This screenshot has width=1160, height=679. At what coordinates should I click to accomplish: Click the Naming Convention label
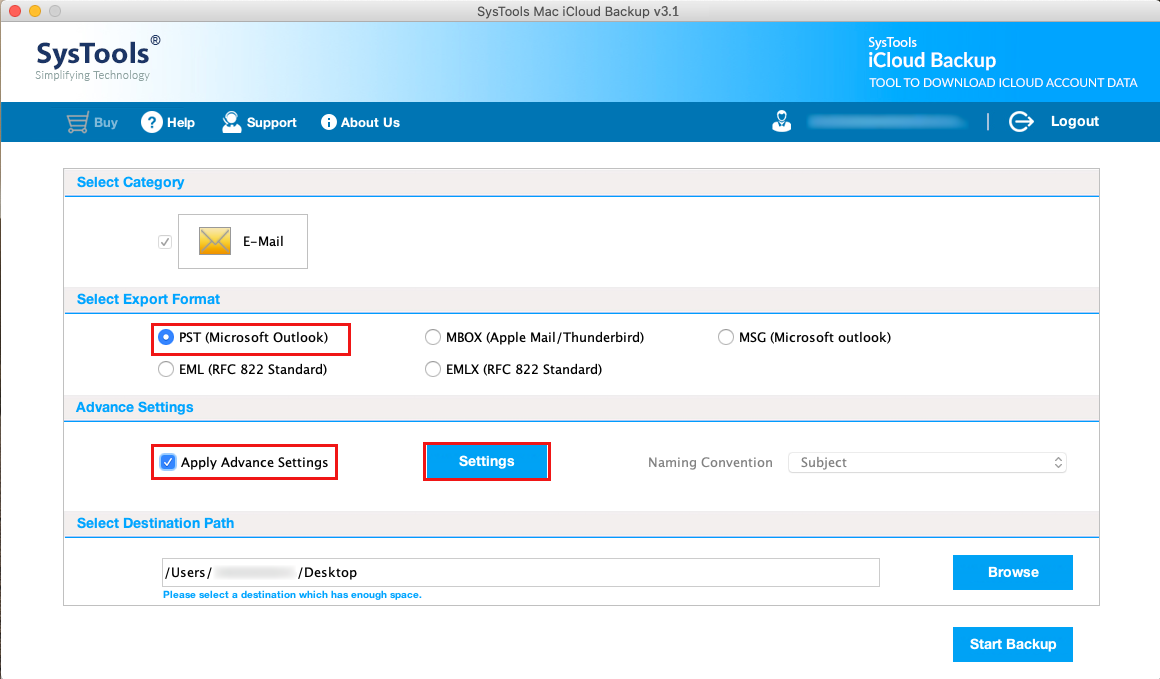(x=710, y=462)
